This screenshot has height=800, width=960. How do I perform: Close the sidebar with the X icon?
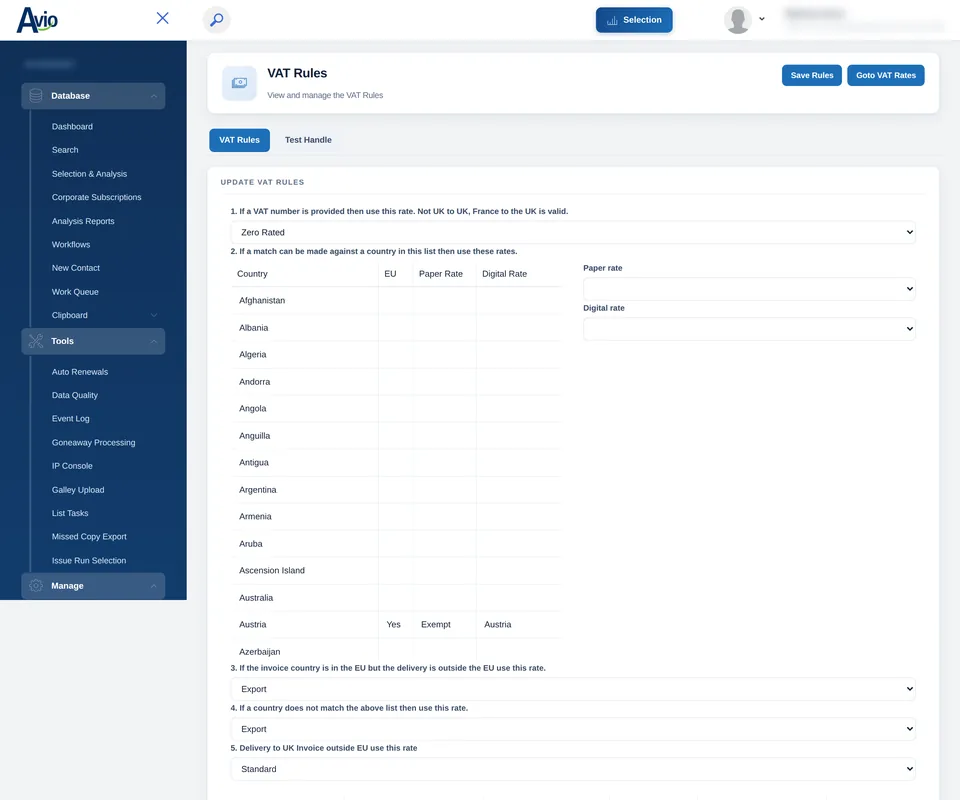(x=162, y=18)
